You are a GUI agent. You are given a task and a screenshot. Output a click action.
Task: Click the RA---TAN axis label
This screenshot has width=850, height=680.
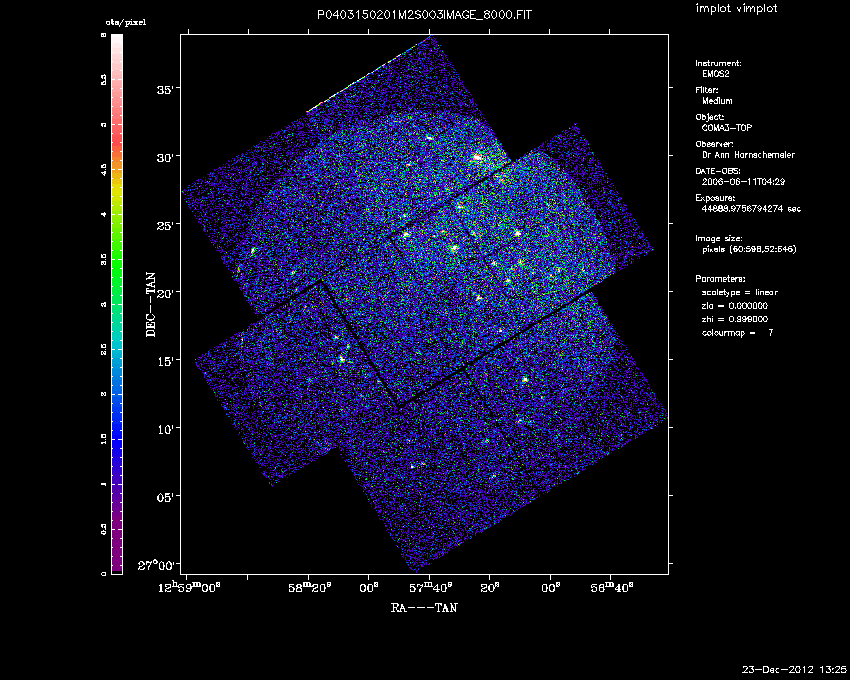point(424,607)
